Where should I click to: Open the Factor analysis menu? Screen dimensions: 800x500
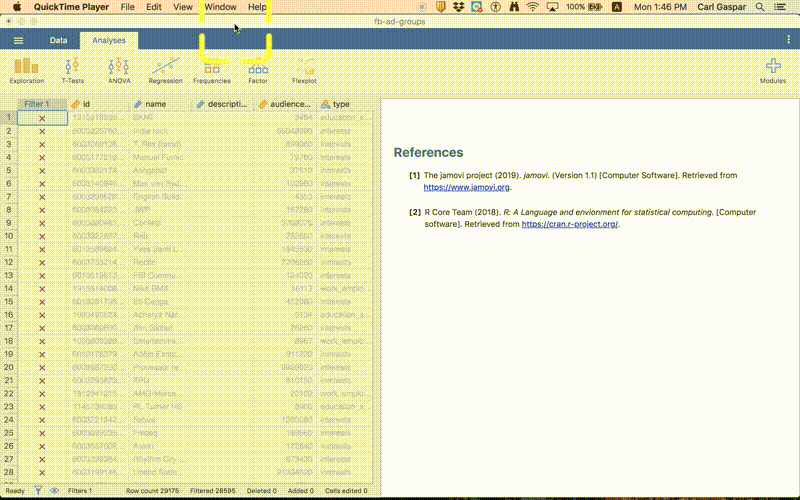click(258, 69)
